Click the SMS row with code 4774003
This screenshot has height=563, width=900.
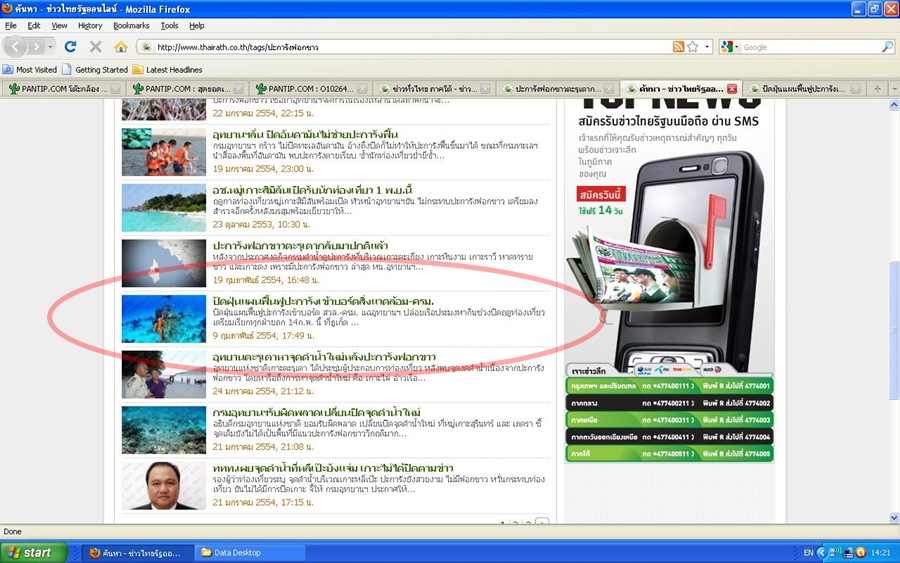(669, 420)
